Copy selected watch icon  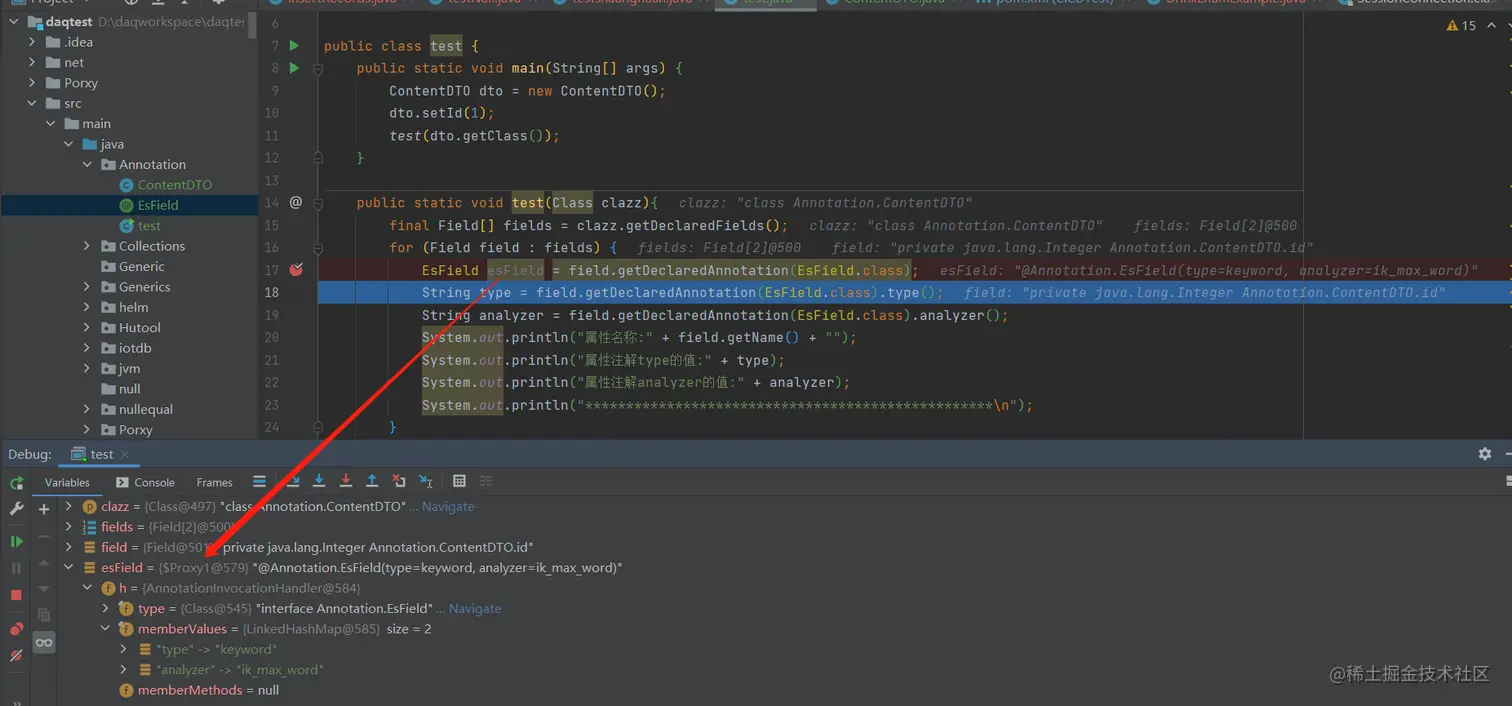pyautogui.click(x=44, y=615)
